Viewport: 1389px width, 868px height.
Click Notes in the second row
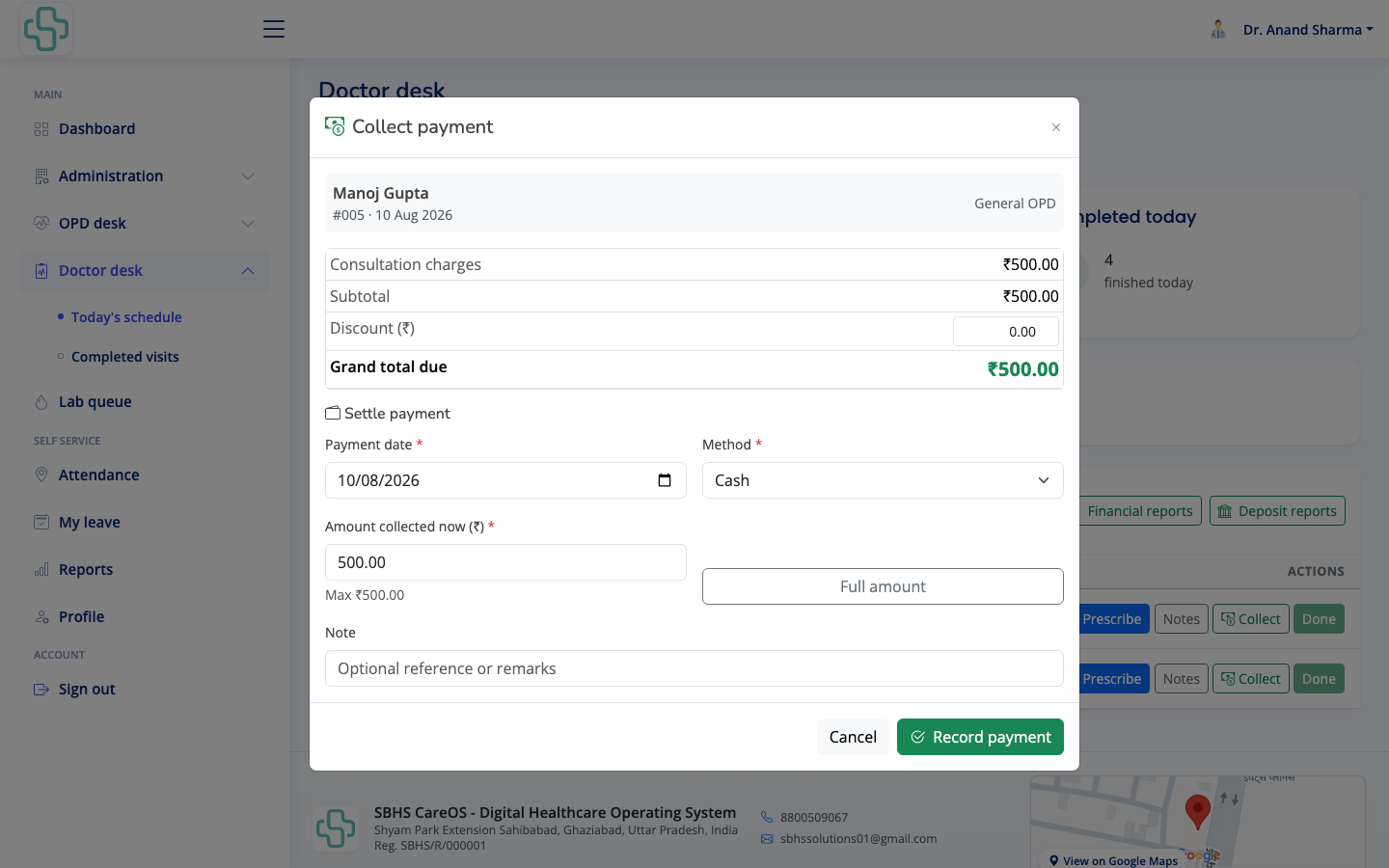pyautogui.click(x=1182, y=679)
